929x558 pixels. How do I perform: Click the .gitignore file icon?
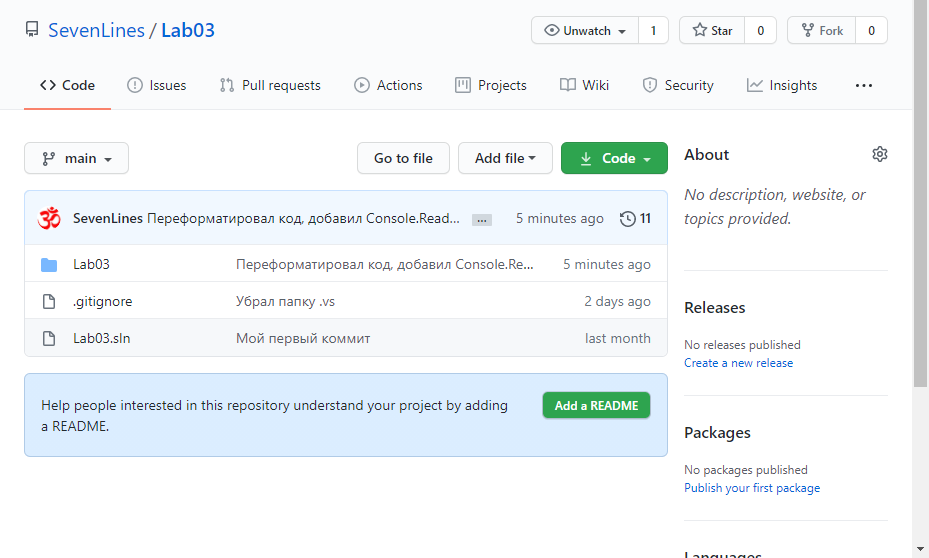tap(49, 302)
